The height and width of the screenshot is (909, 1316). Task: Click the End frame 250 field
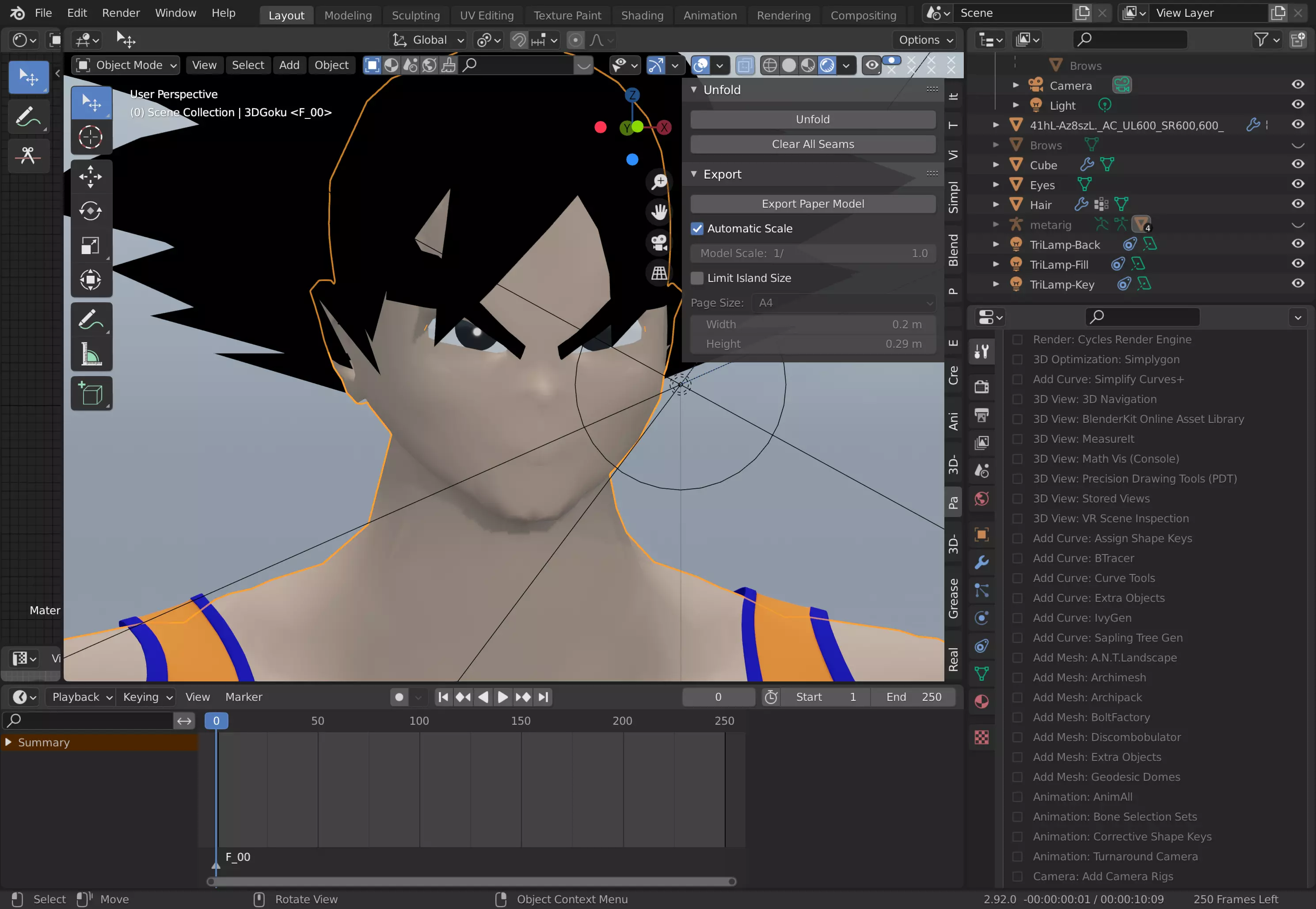(913, 697)
